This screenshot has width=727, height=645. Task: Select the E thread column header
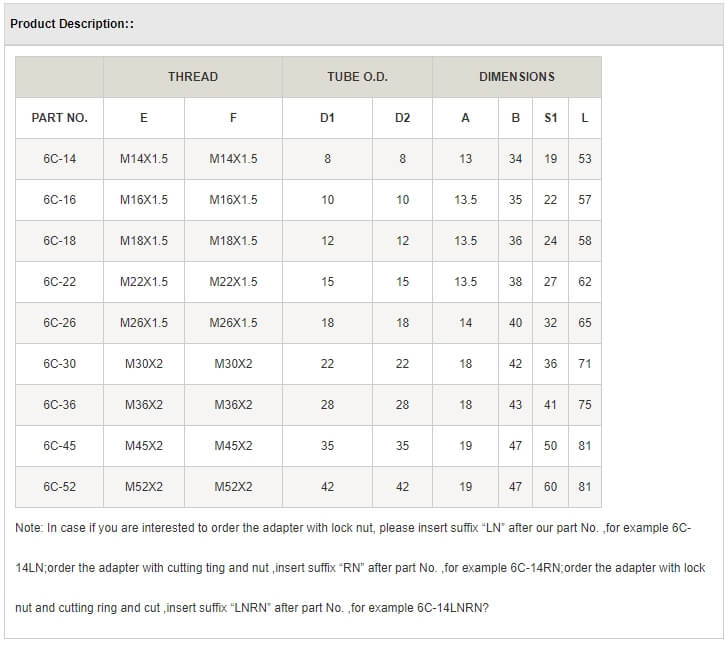pos(144,118)
